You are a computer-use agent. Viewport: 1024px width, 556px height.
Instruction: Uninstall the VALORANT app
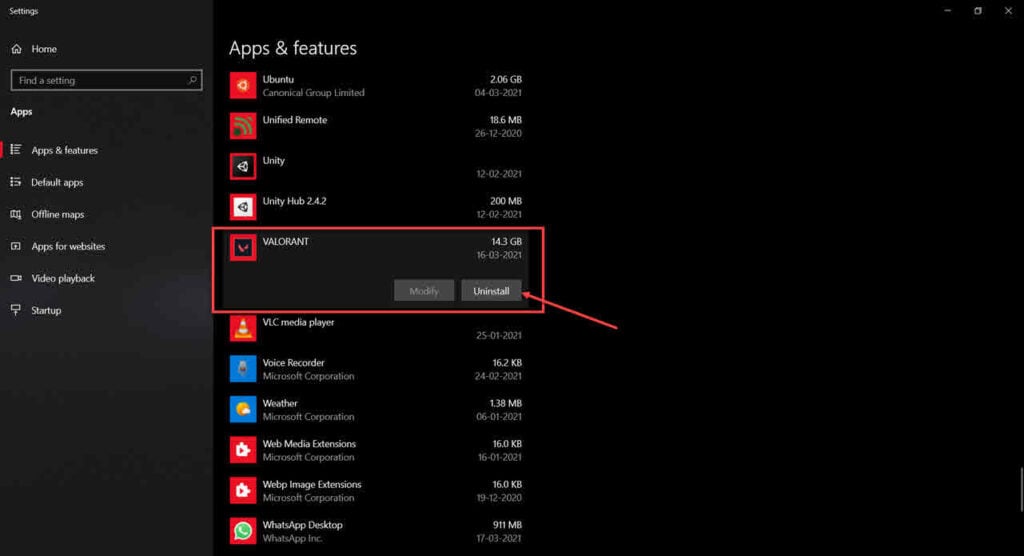click(491, 291)
